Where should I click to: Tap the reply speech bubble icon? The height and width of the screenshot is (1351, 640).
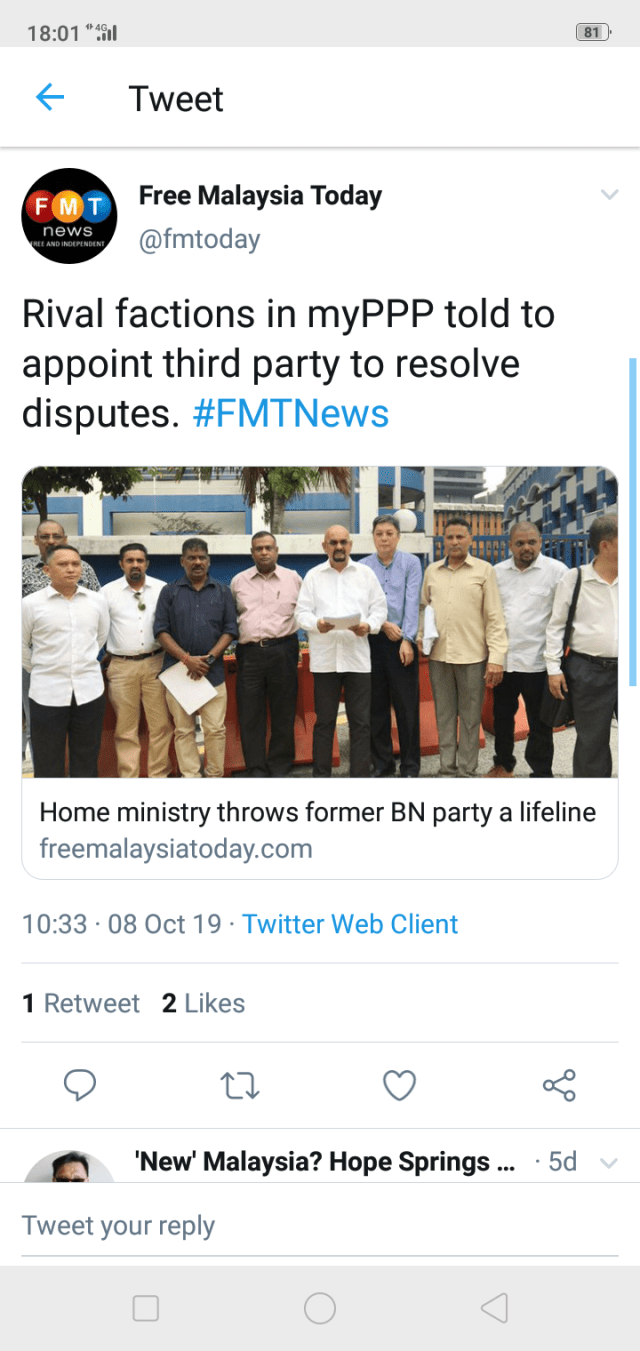click(x=80, y=1085)
